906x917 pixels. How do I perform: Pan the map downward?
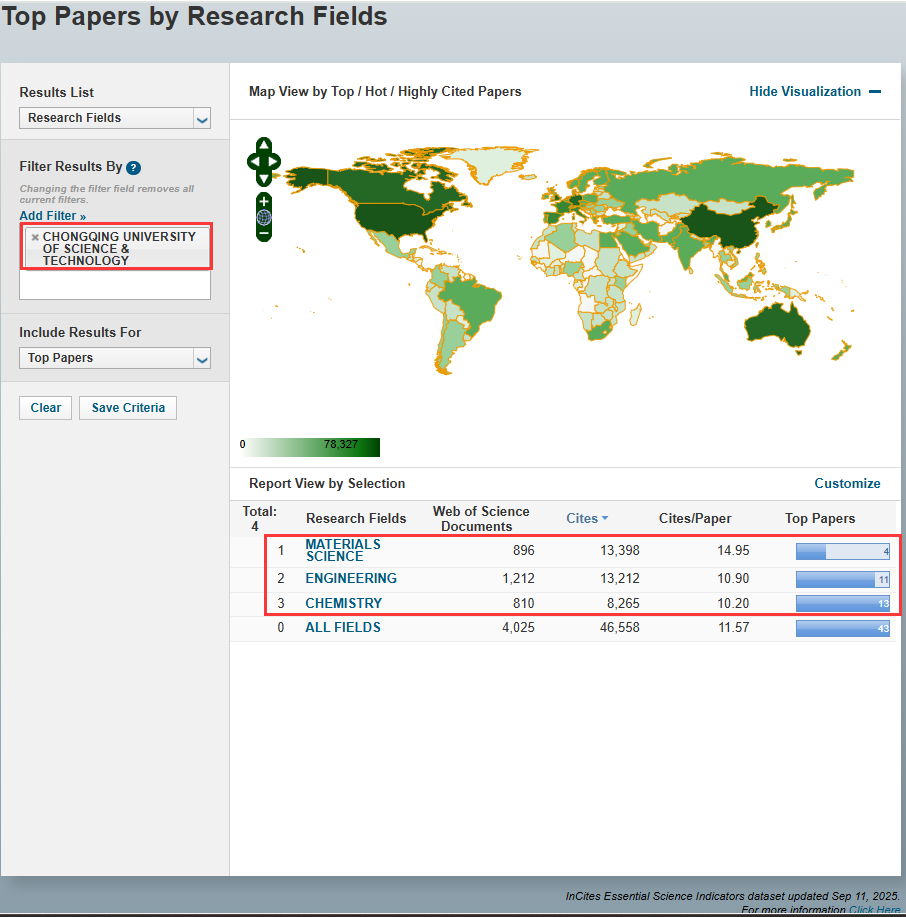tap(264, 178)
